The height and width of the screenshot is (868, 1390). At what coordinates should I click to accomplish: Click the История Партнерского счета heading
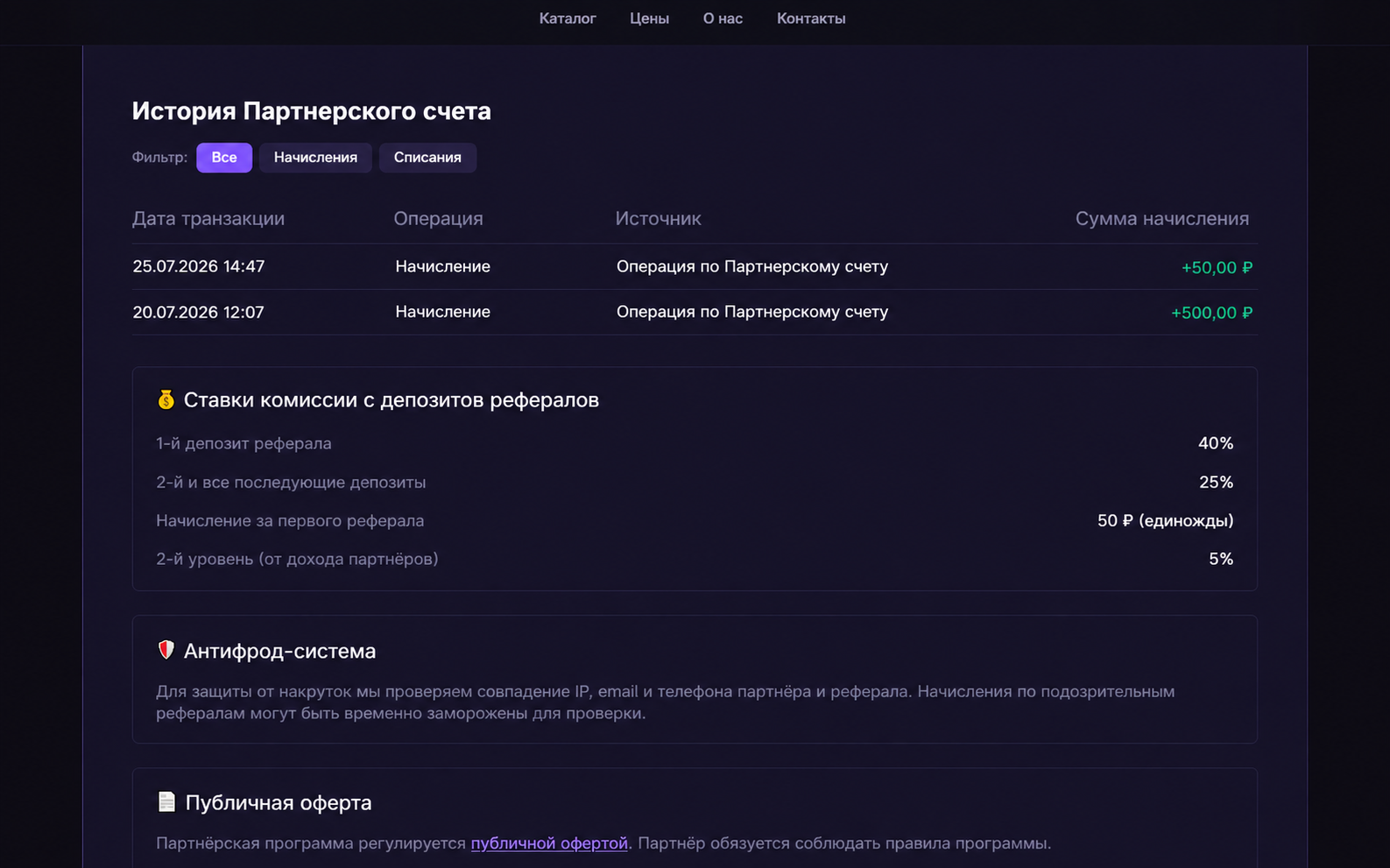(311, 111)
